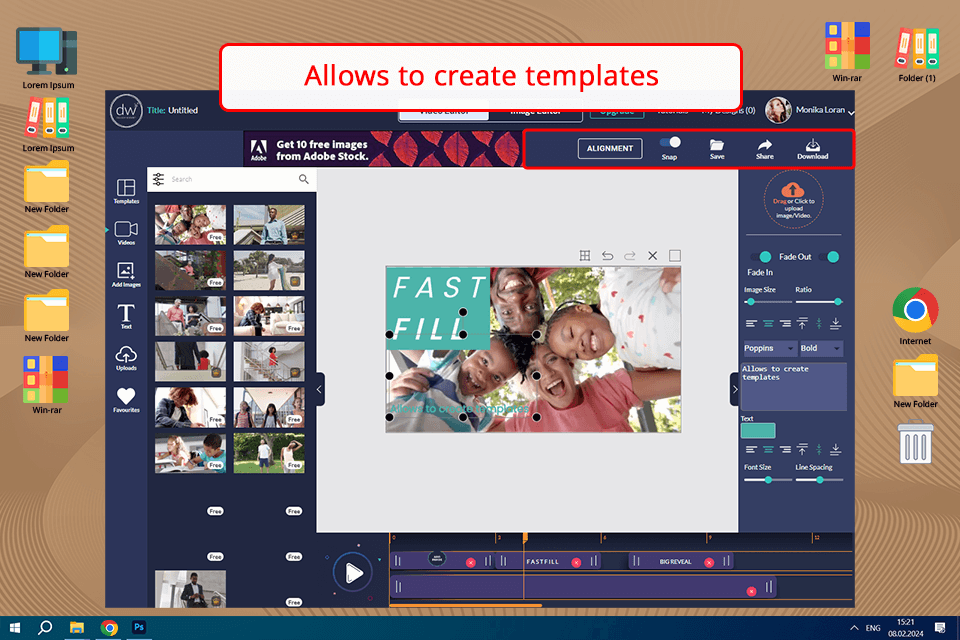
Task: Click Monika Loran profile avatar
Action: pos(778,110)
